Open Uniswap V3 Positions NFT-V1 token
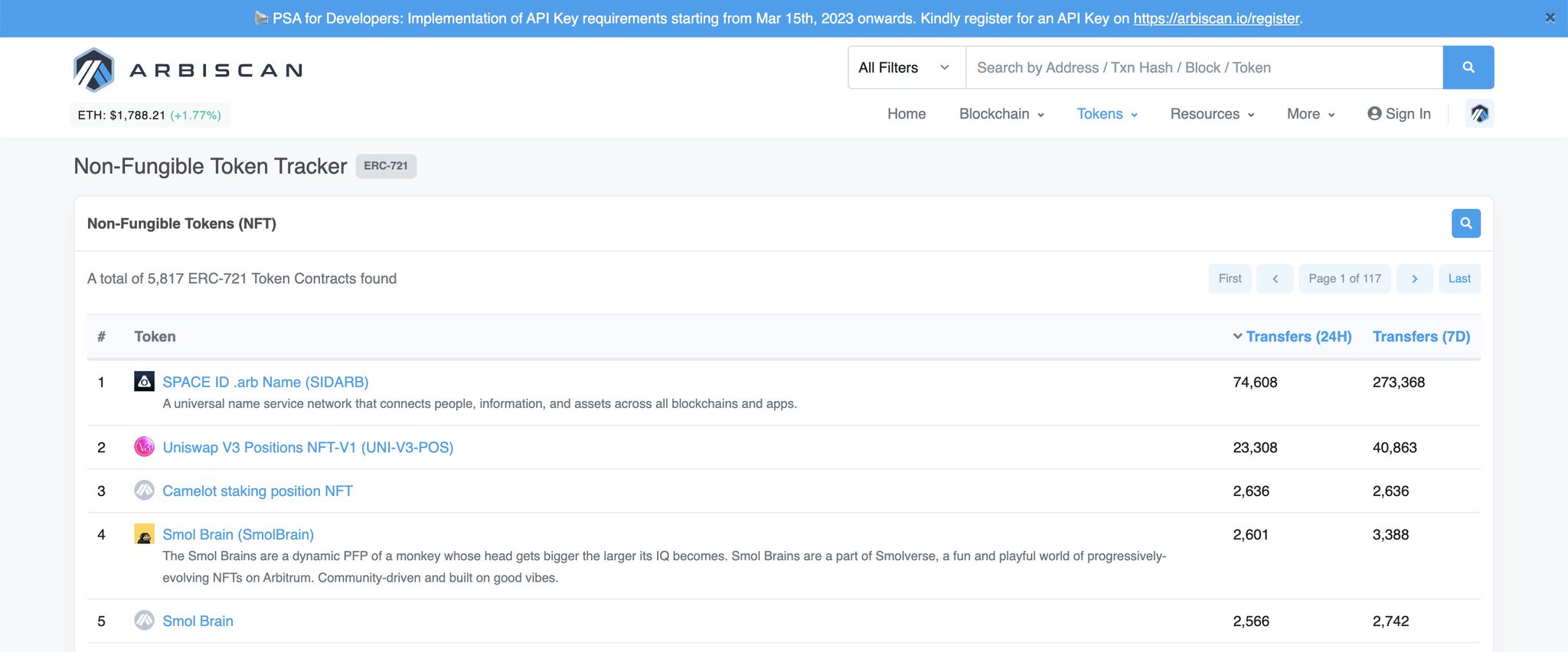This screenshot has width=1568, height=652. pos(308,447)
